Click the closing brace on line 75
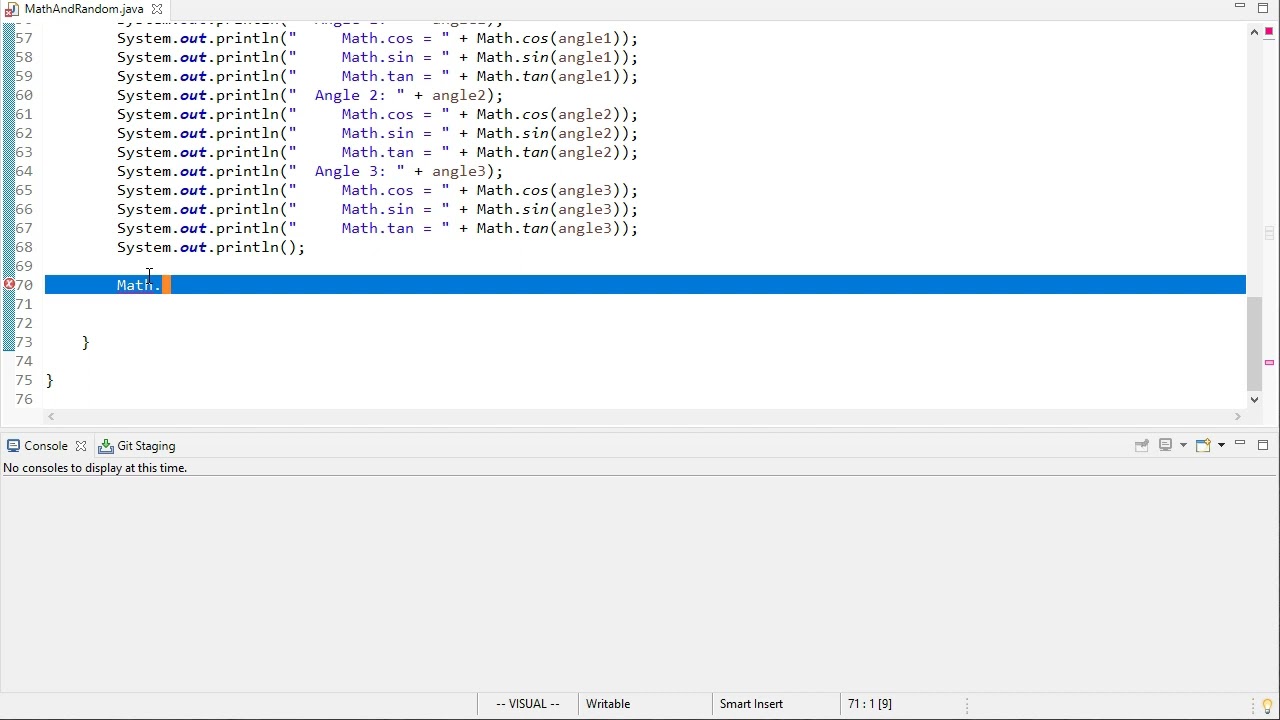 [50, 380]
